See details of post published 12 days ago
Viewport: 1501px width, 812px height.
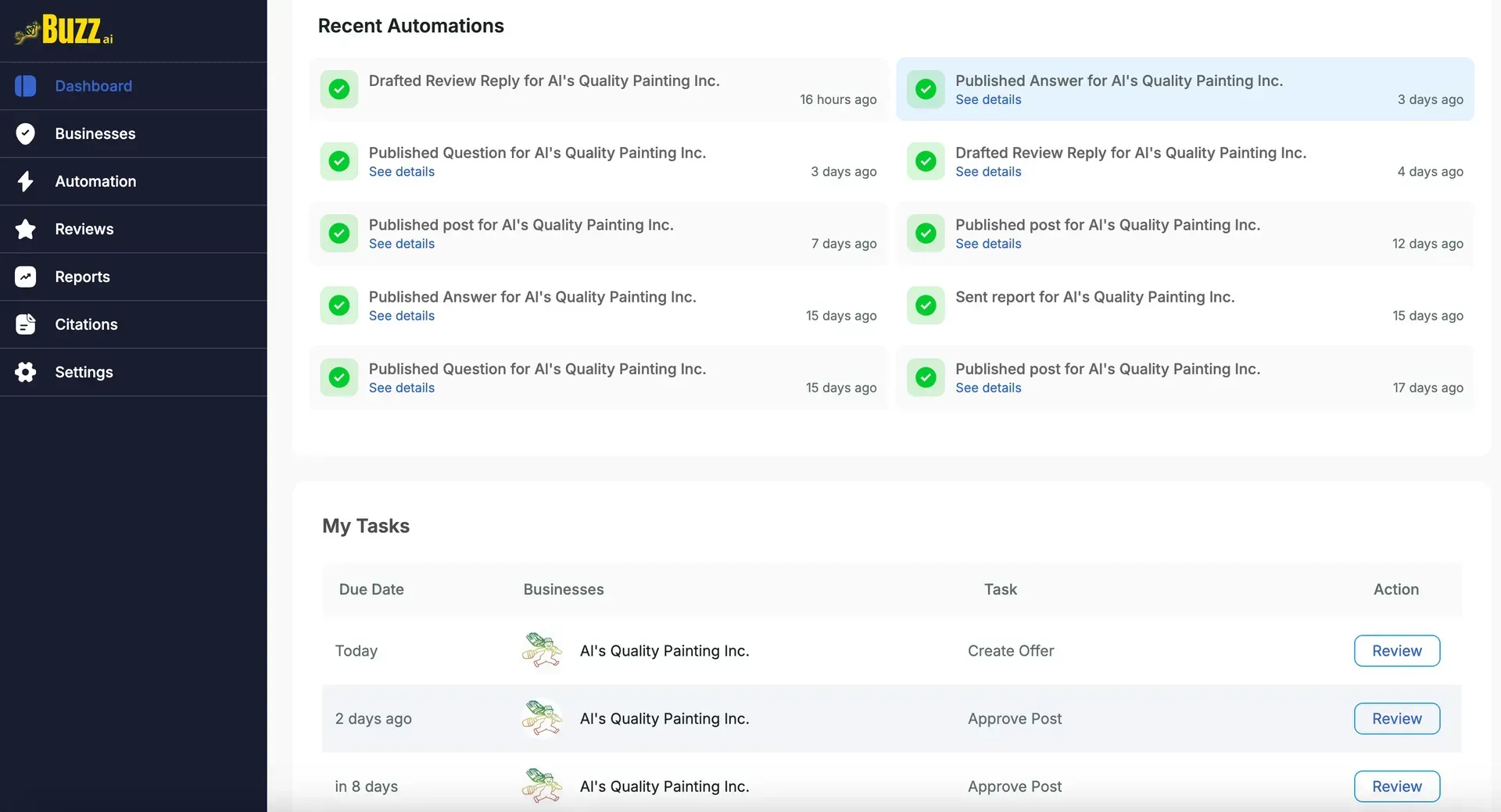tap(988, 243)
